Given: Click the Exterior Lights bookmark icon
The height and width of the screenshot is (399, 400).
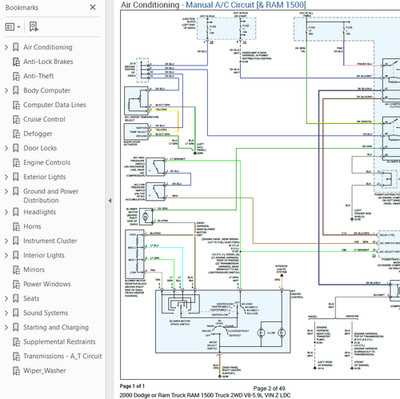Looking at the screenshot, I should (16, 177).
